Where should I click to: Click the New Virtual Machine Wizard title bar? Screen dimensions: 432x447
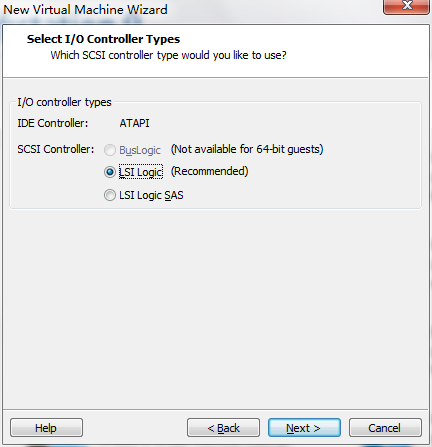[x=85, y=10]
